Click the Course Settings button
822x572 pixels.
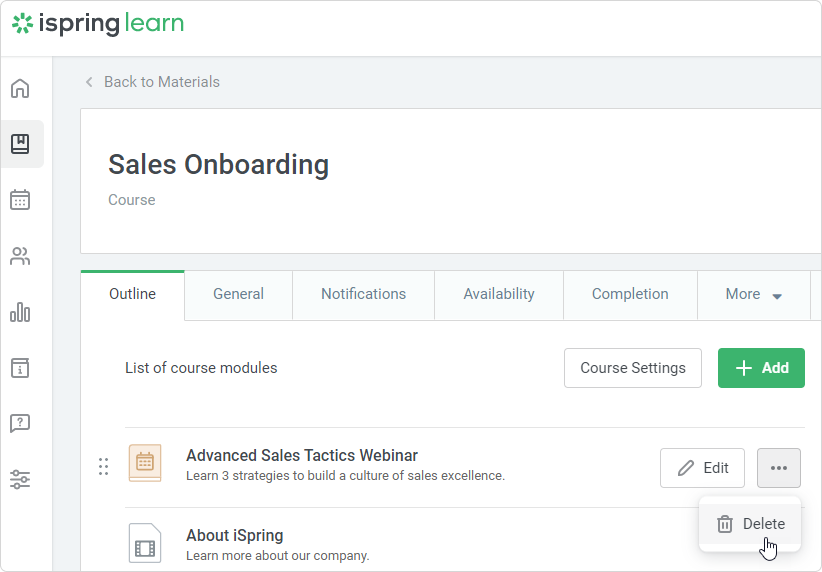tap(633, 368)
